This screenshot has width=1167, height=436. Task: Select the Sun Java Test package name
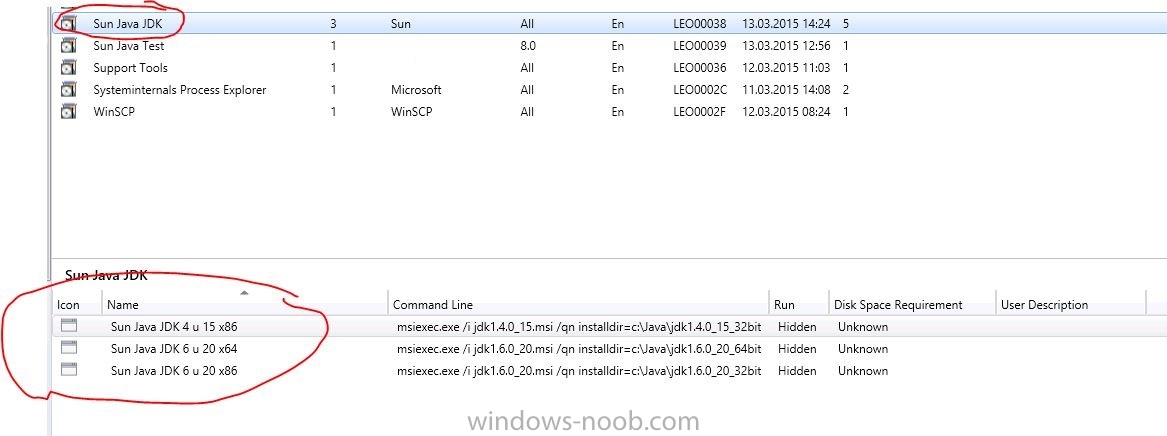click(x=129, y=45)
